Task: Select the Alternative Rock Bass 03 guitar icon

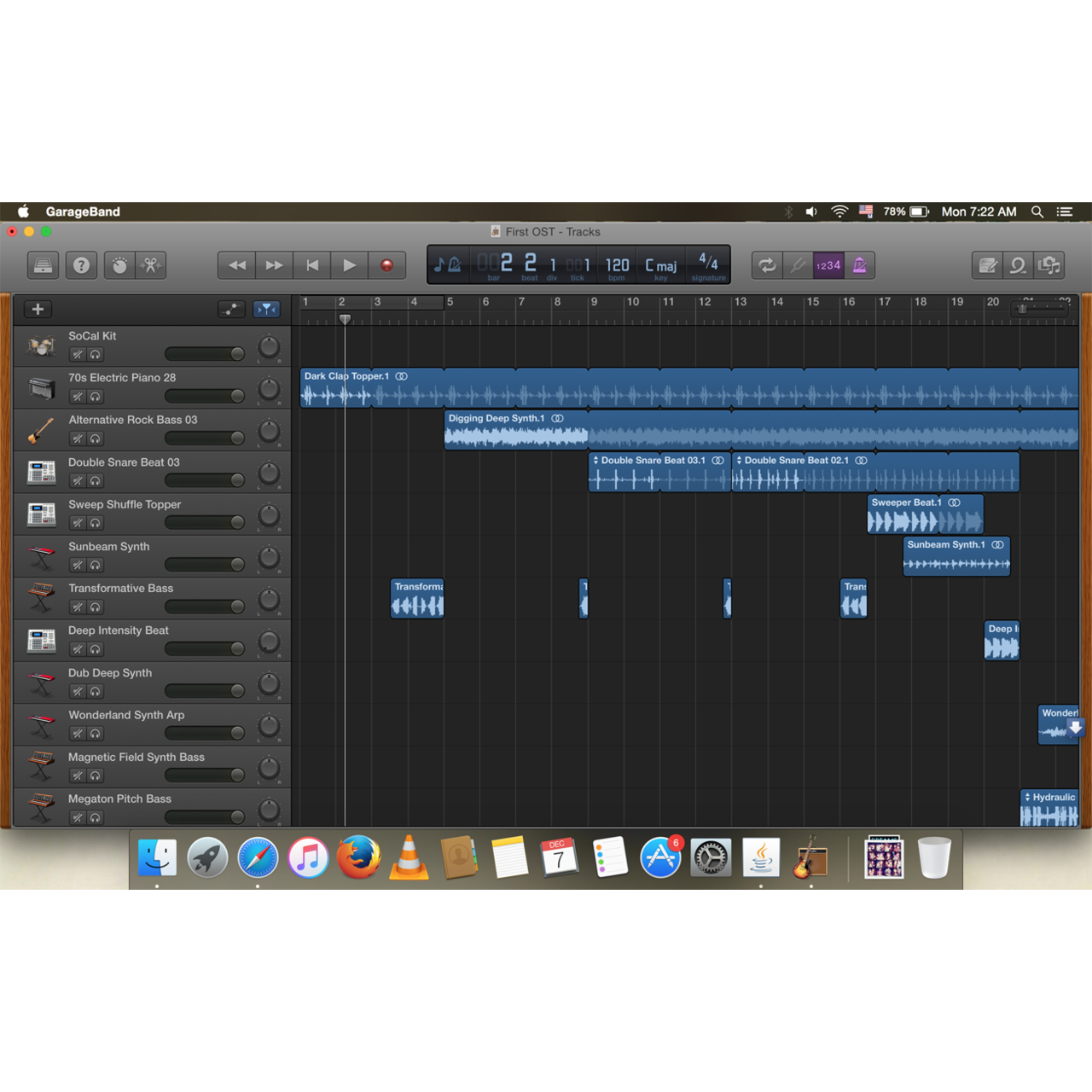Action: tap(41, 430)
